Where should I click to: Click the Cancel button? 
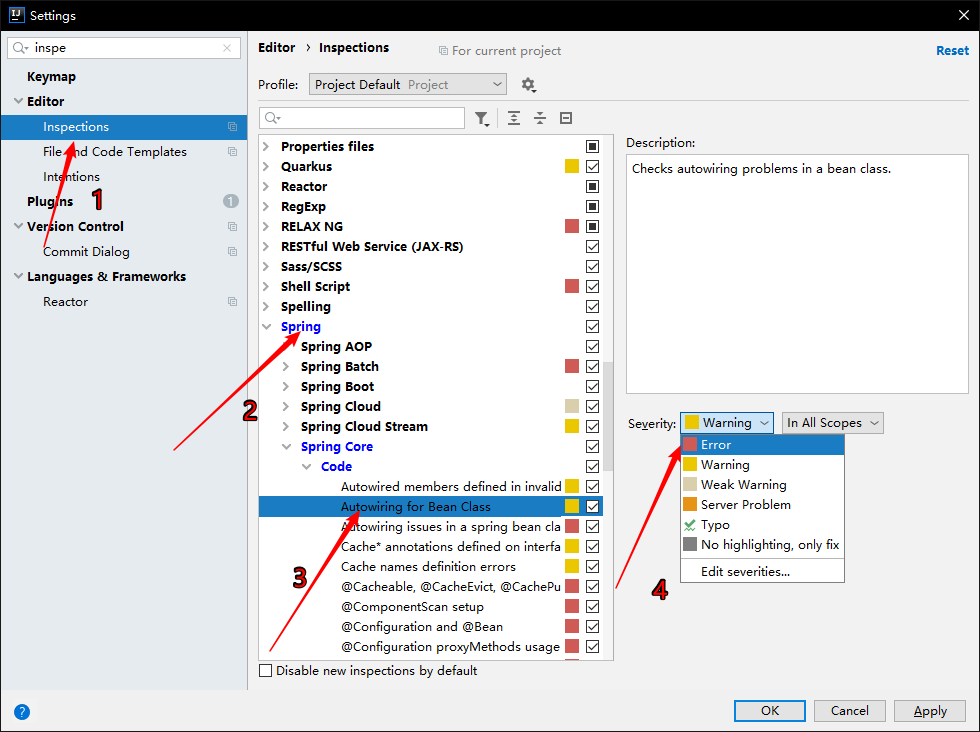pyautogui.click(x=849, y=711)
